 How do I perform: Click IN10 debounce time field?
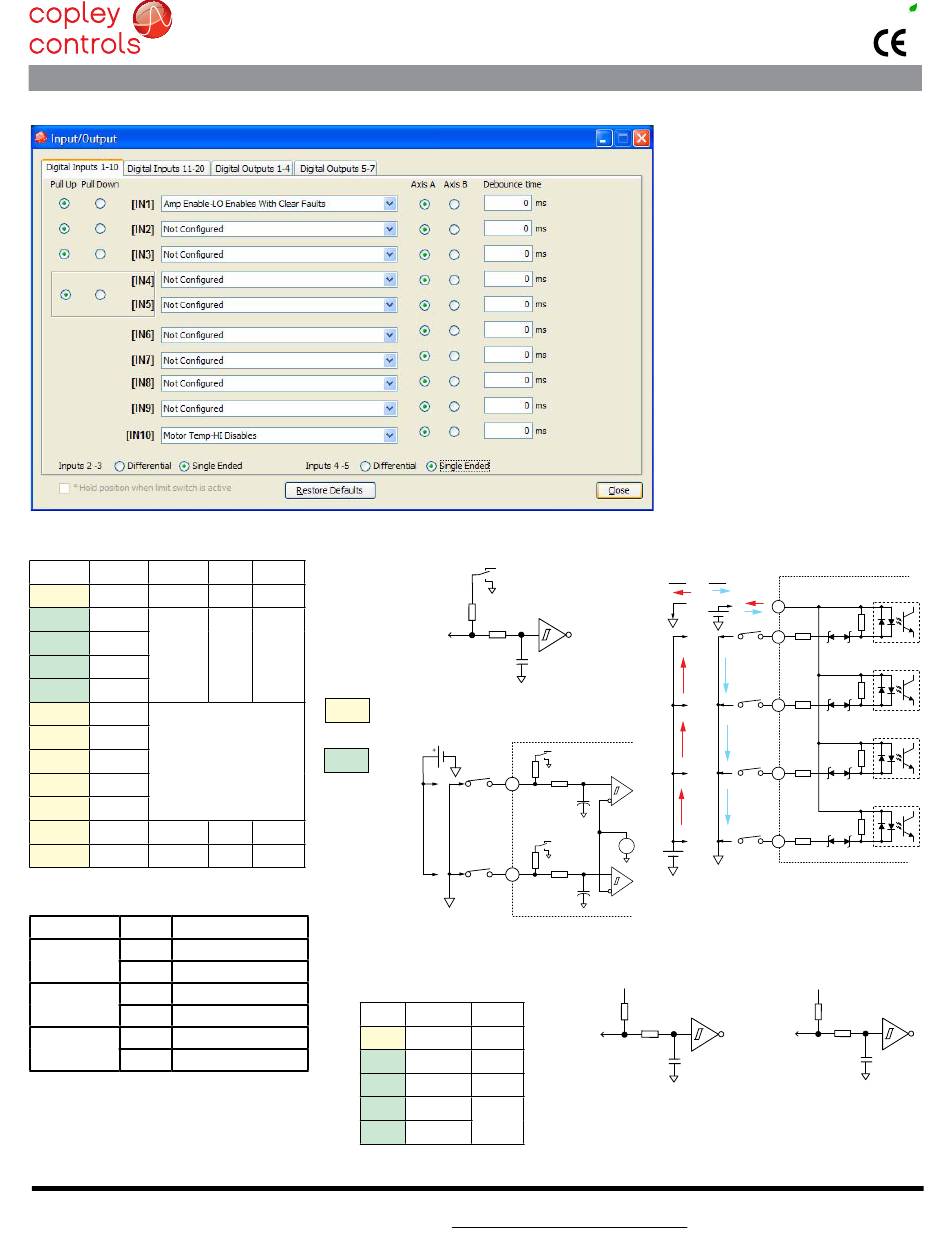[508, 431]
